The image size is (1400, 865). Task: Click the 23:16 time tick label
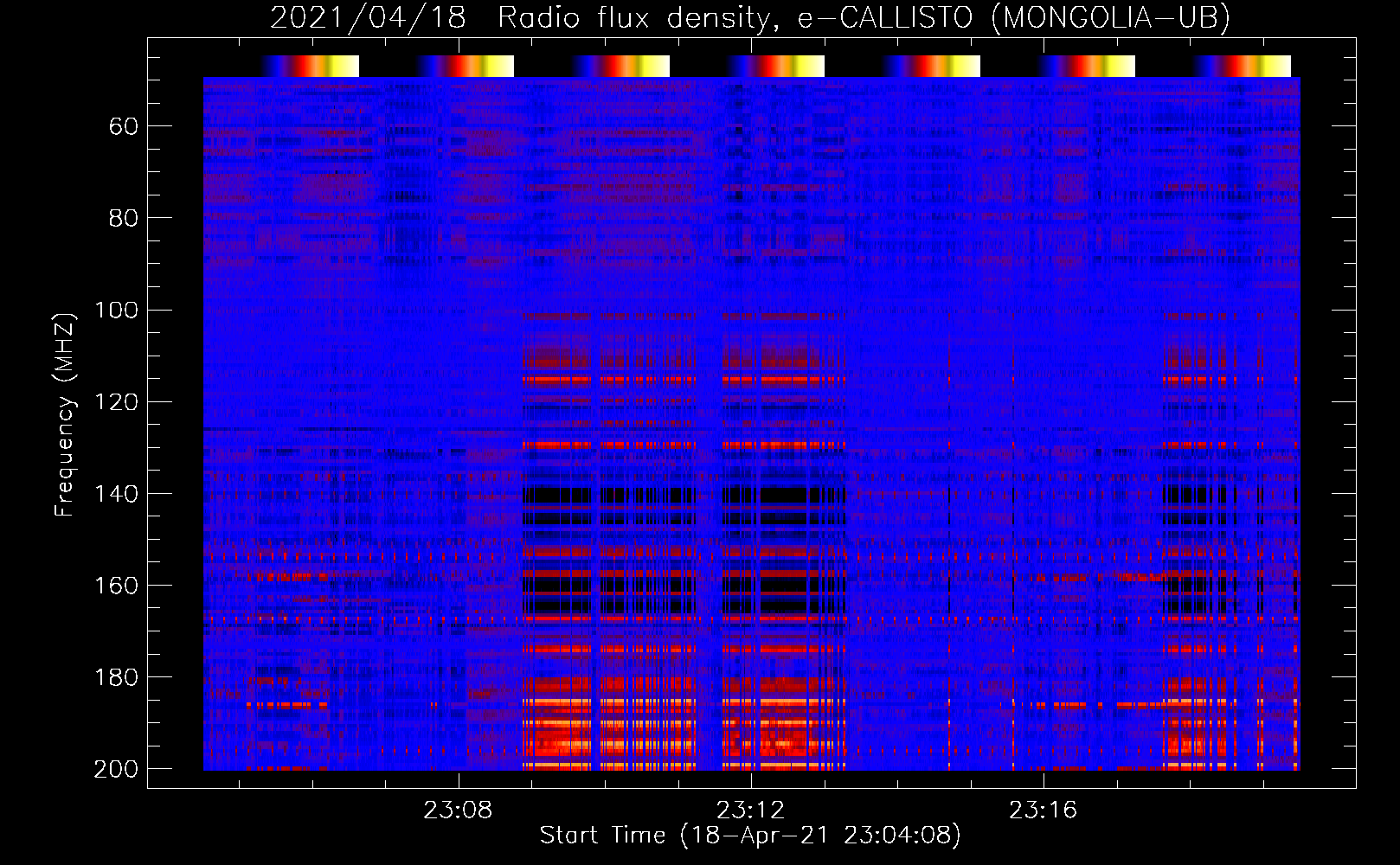(1043, 810)
